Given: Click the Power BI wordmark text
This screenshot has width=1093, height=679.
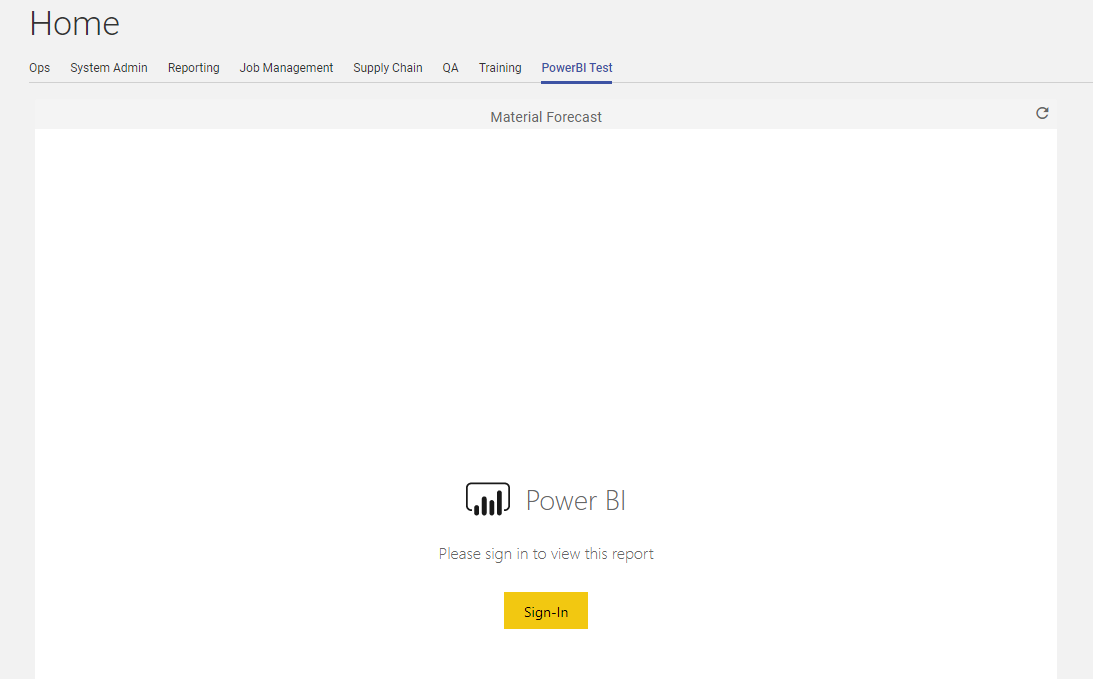Looking at the screenshot, I should click(576, 501).
